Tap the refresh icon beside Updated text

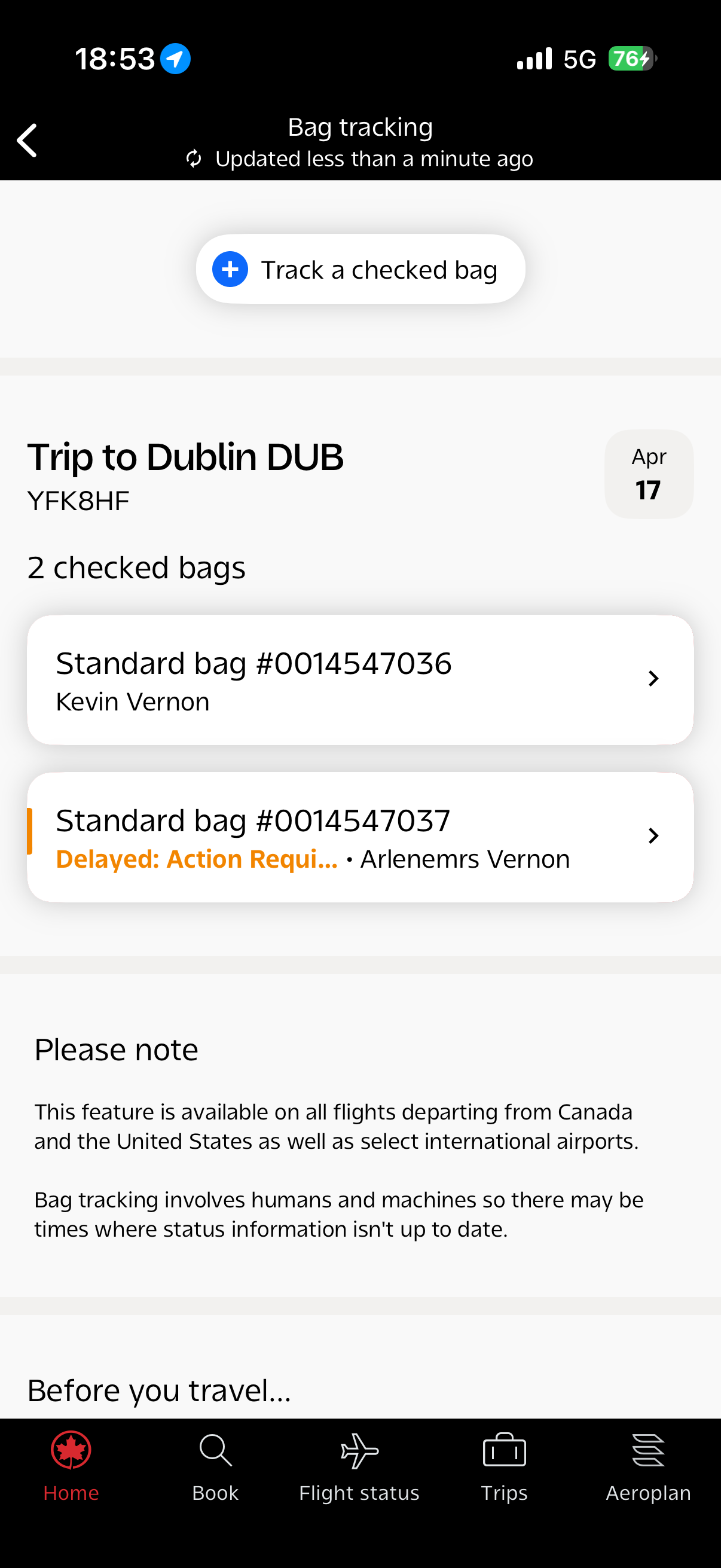pyautogui.click(x=194, y=159)
